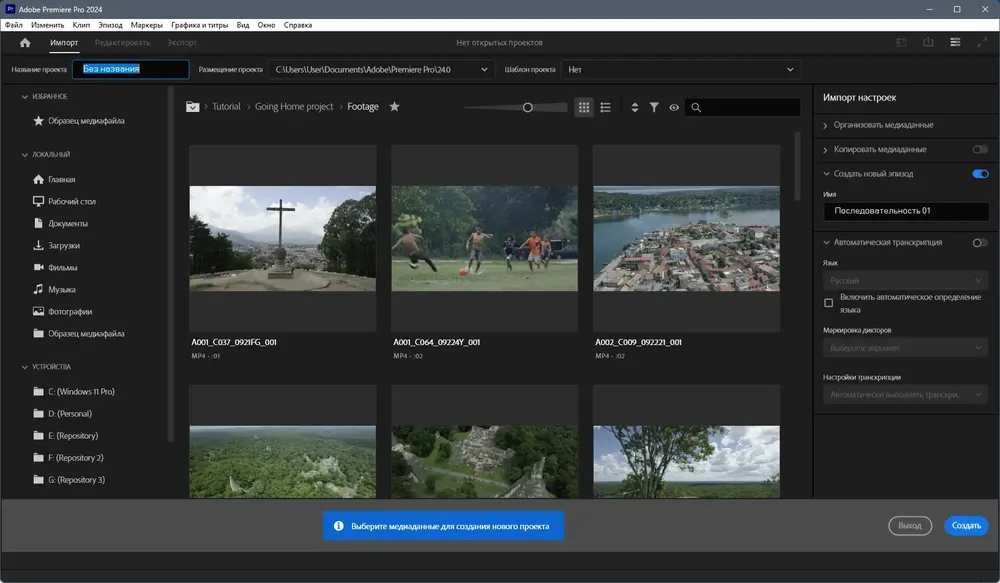
Task: Click the folder icon at the breadcrumb start
Action: click(x=193, y=107)
